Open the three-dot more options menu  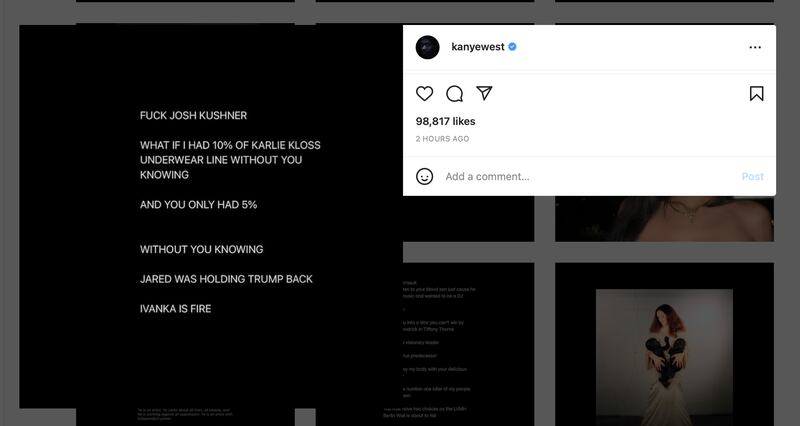coord(755,47)
